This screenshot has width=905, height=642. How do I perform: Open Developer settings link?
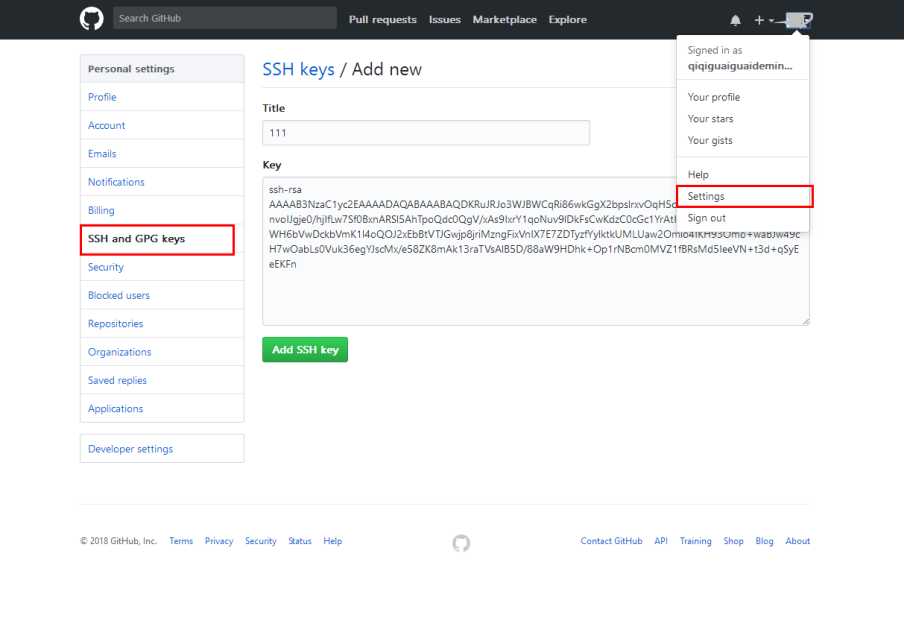162,449
